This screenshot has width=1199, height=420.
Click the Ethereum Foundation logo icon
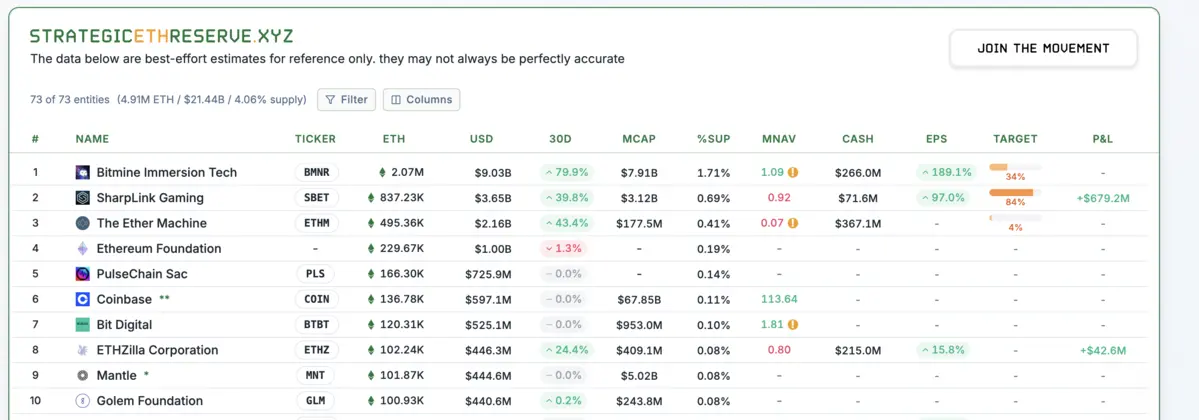(x=83, y=249)
